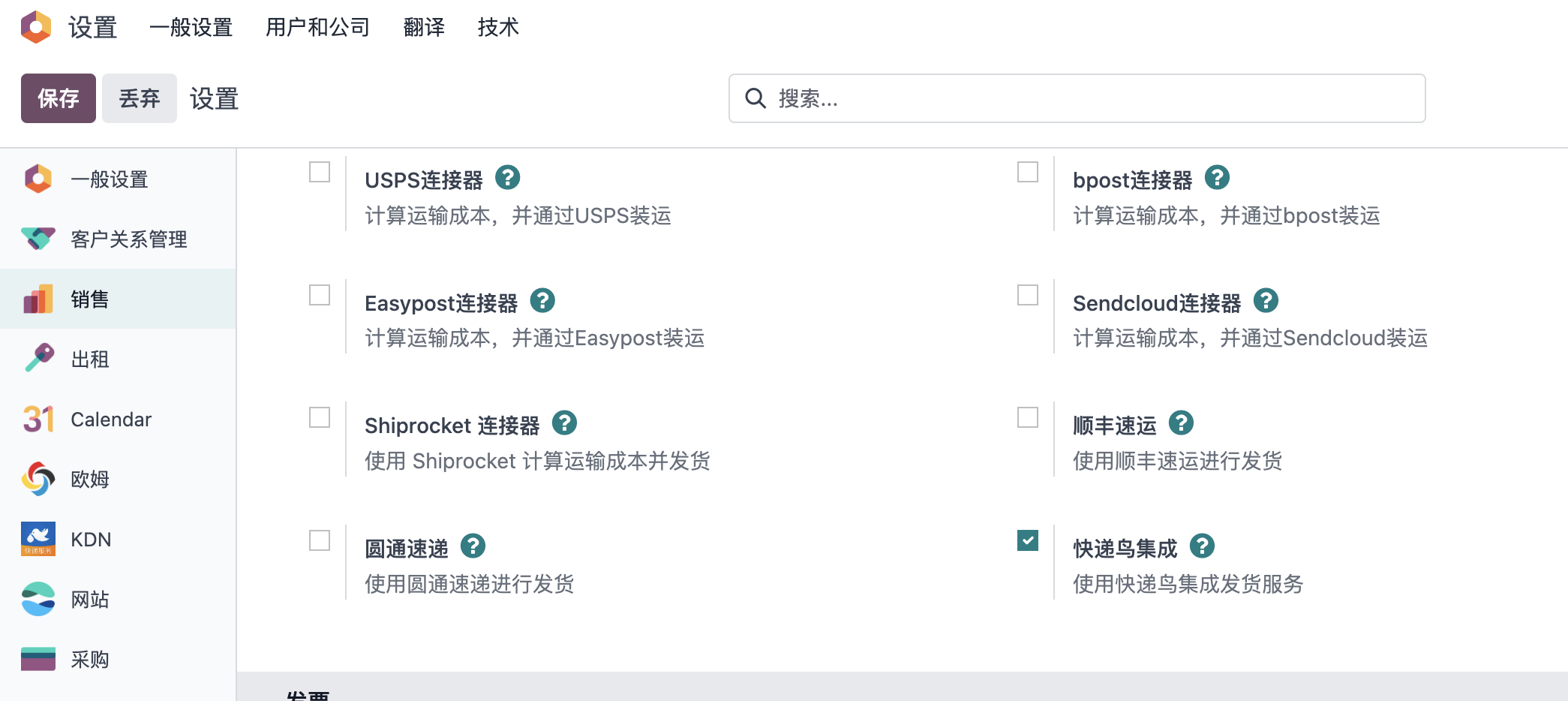
Task: Open the 用户和公司 menu
Action: click(x=317, y=28)
